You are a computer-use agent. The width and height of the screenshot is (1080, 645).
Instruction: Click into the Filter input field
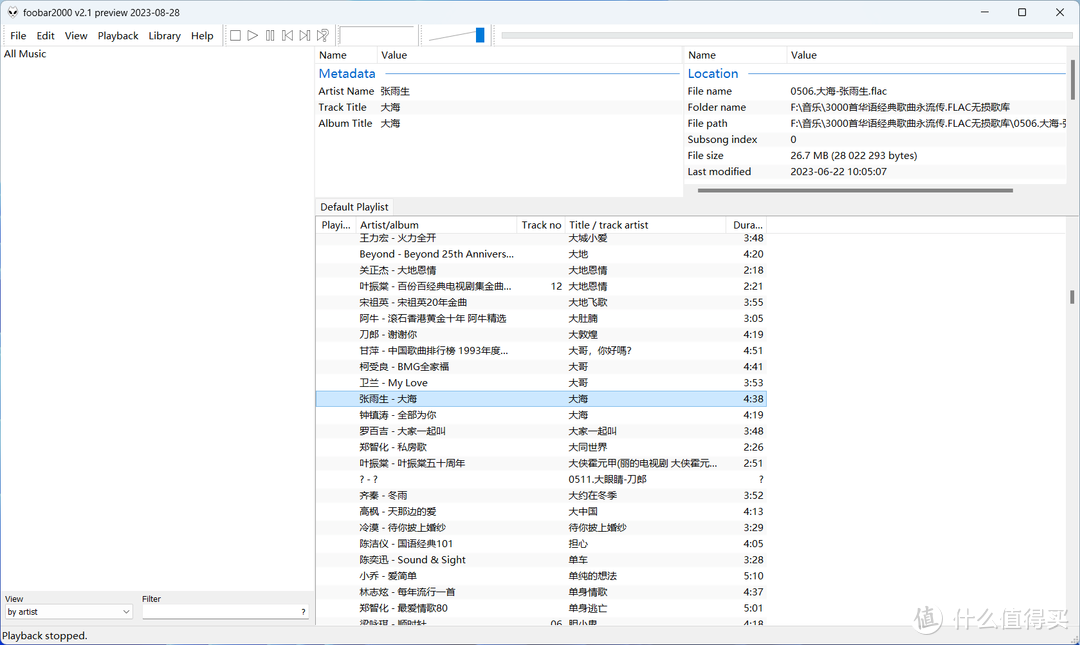pos(220,612)
